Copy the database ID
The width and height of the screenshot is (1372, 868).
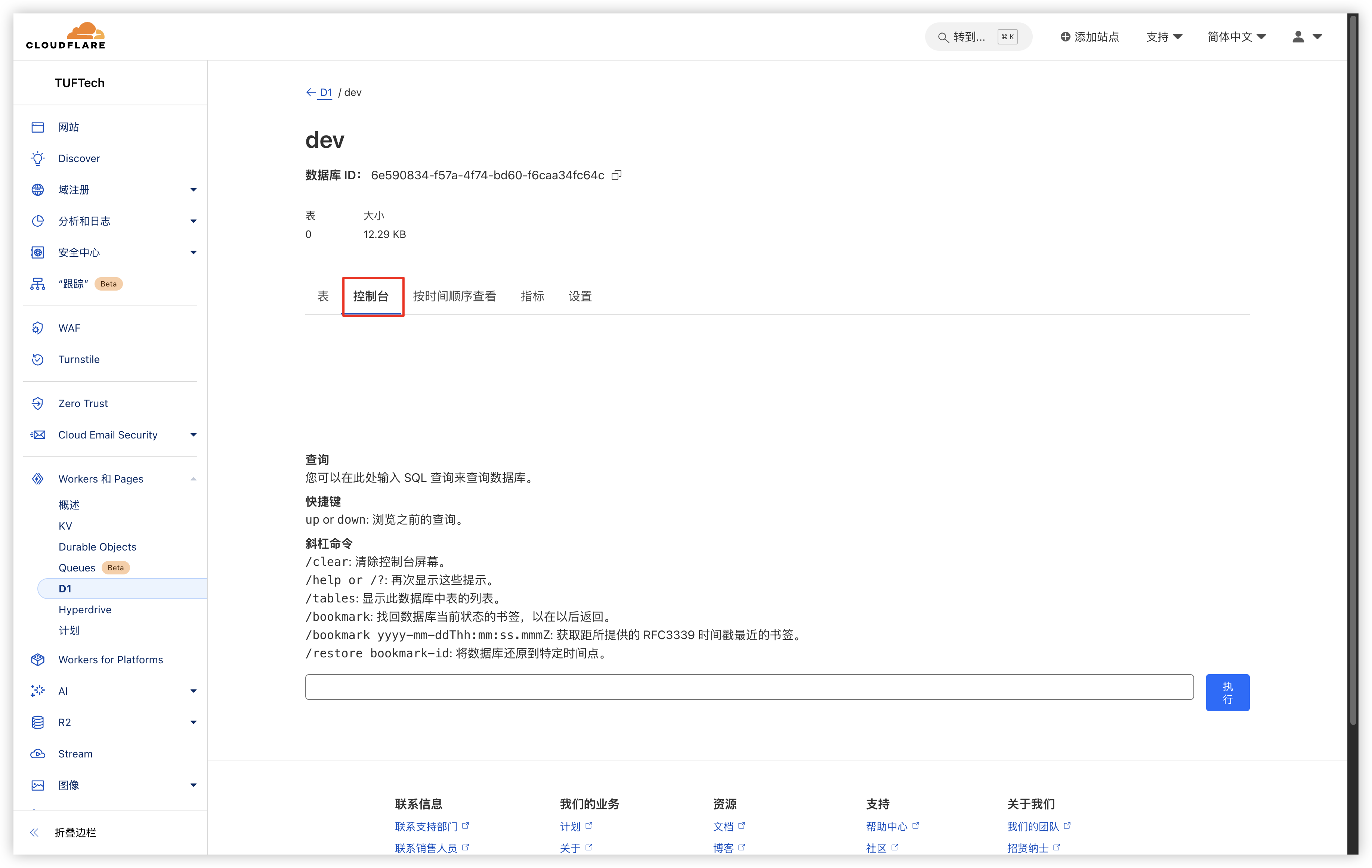tap(617, 174)
